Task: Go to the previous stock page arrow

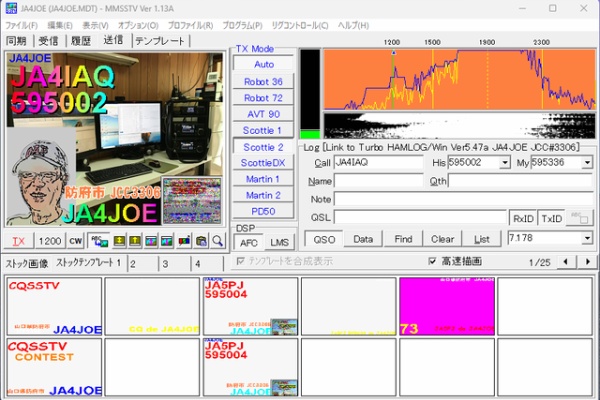Action: 566,262
